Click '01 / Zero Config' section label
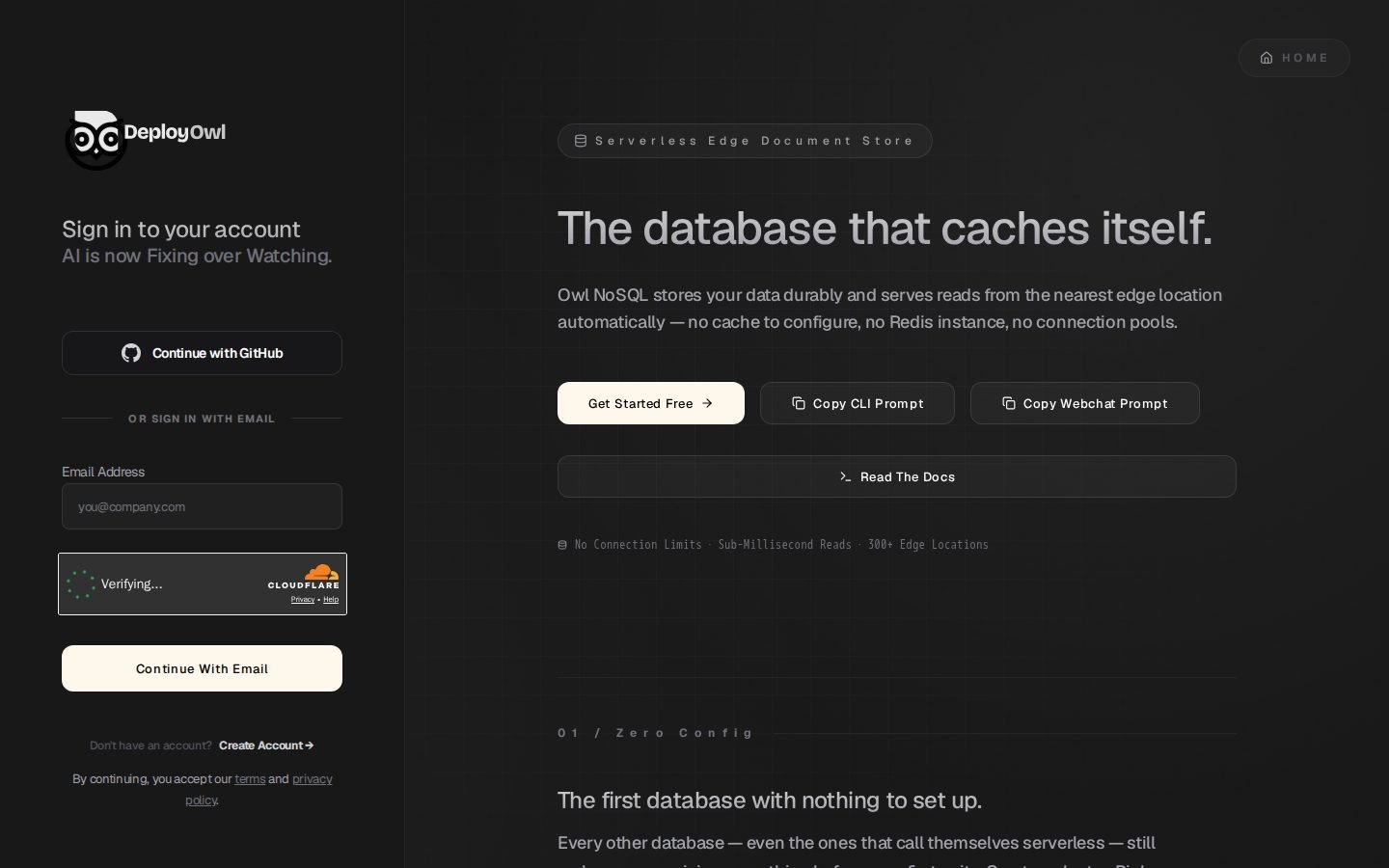The height and width of the screenshot is (868, 1389). pos(655,733)
